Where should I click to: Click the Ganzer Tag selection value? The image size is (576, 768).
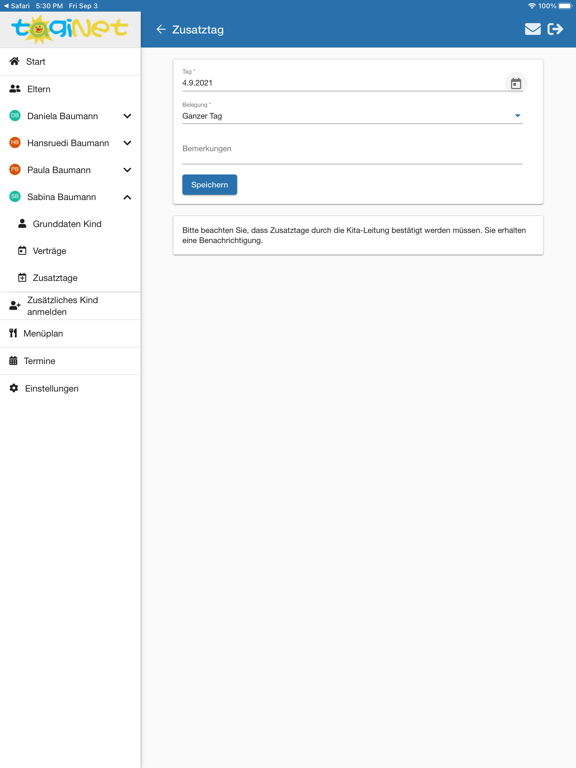coord(202,116)
